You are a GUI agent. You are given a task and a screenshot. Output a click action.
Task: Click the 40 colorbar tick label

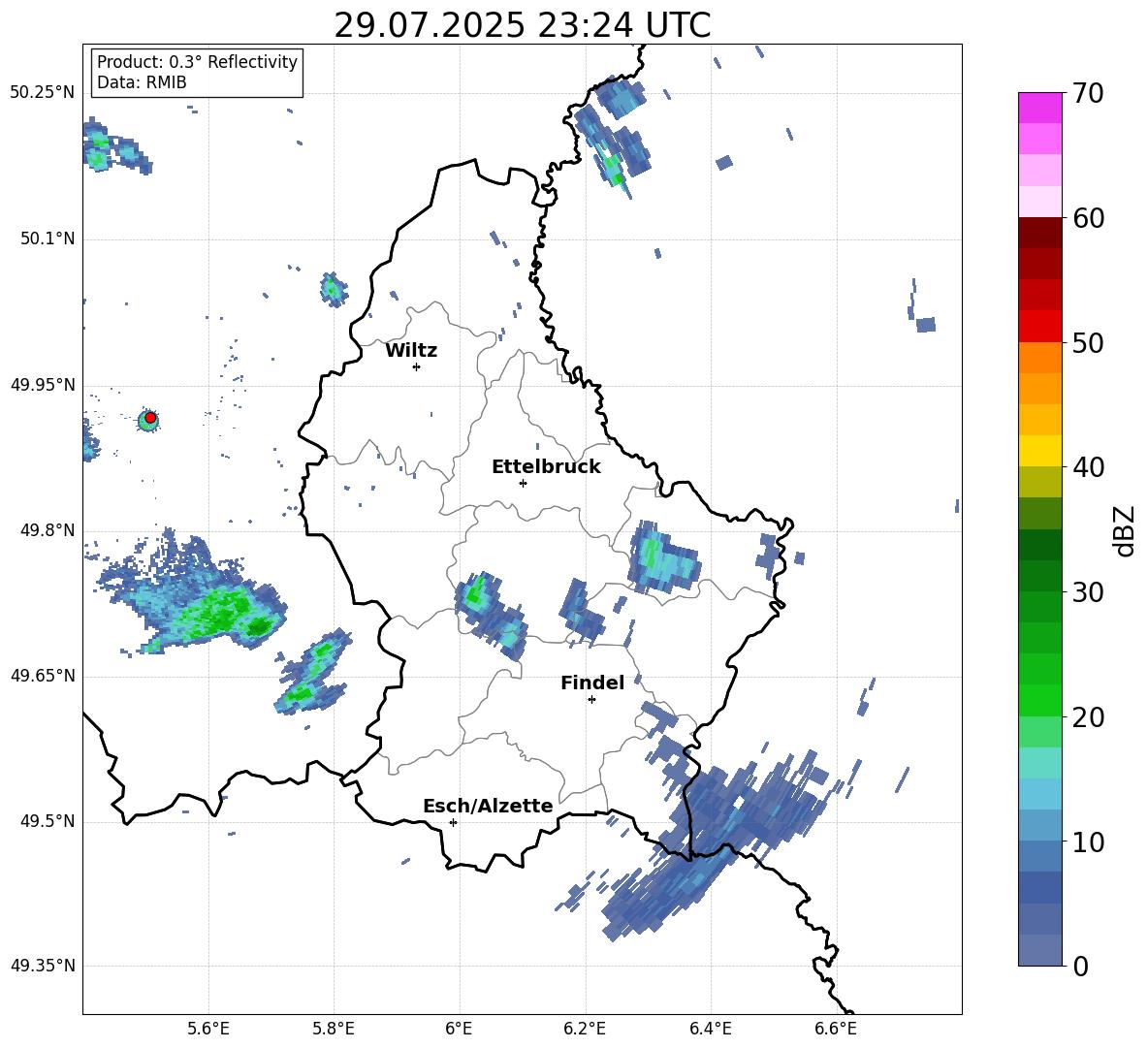pos(1088,467)
